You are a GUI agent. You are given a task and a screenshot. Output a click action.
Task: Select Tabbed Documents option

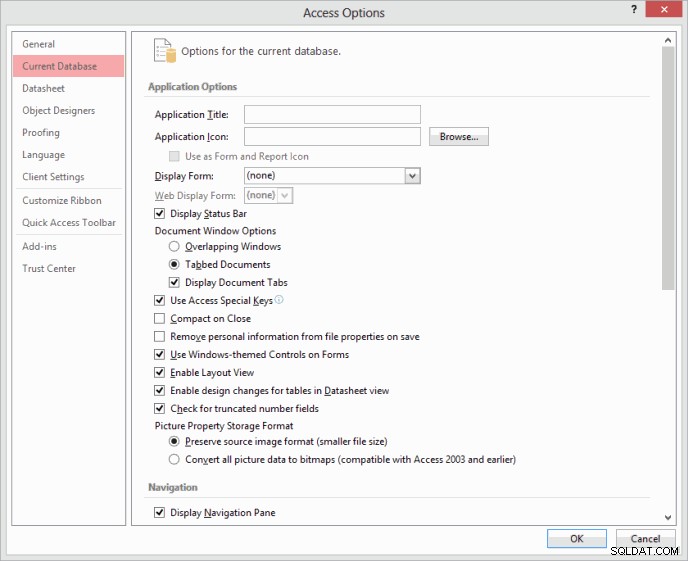174,264
